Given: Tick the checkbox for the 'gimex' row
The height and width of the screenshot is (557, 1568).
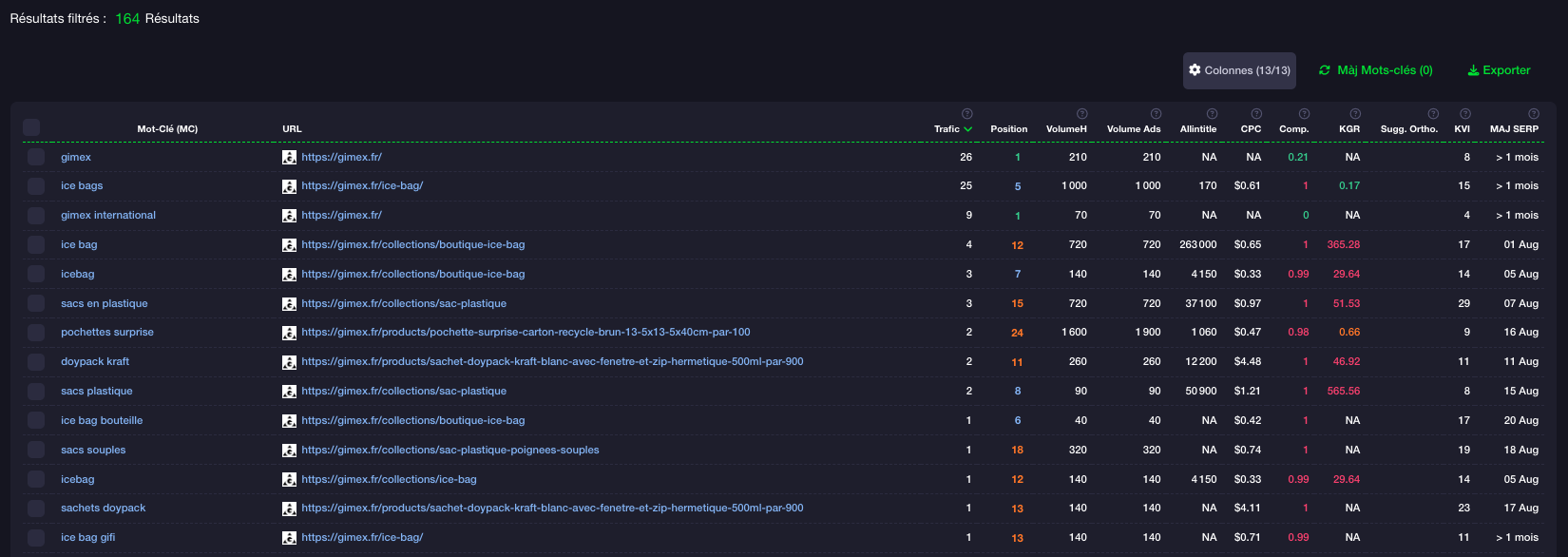Looking at the screenshot, I should click(x=36, y=157).
